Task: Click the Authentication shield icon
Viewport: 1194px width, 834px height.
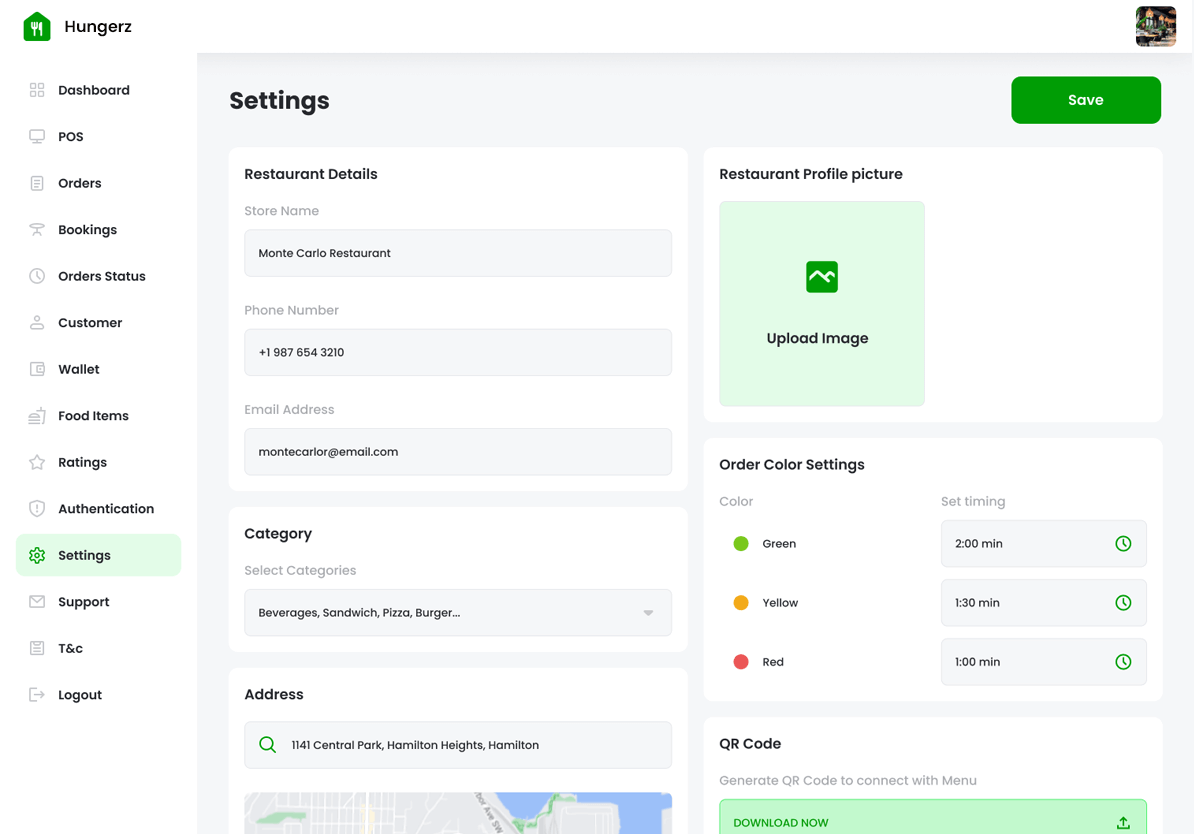Action: [x=37, y=509]
